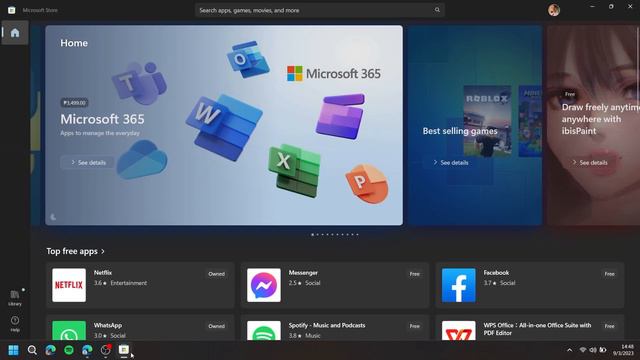
Task: Open the OBS icon with the red badge in the taskbar
Action: click(x=106, y=350)
